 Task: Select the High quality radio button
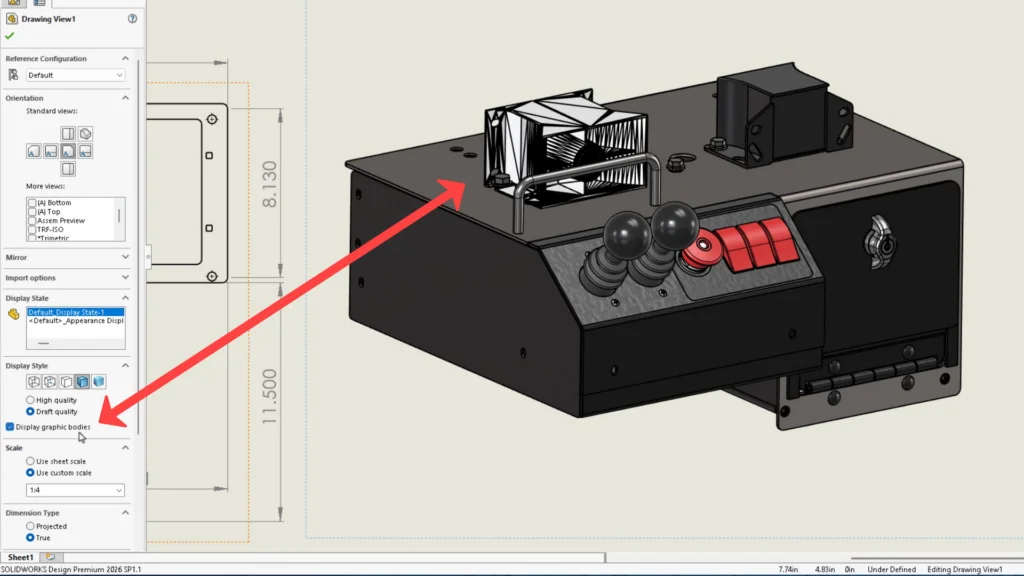point(30,400)
